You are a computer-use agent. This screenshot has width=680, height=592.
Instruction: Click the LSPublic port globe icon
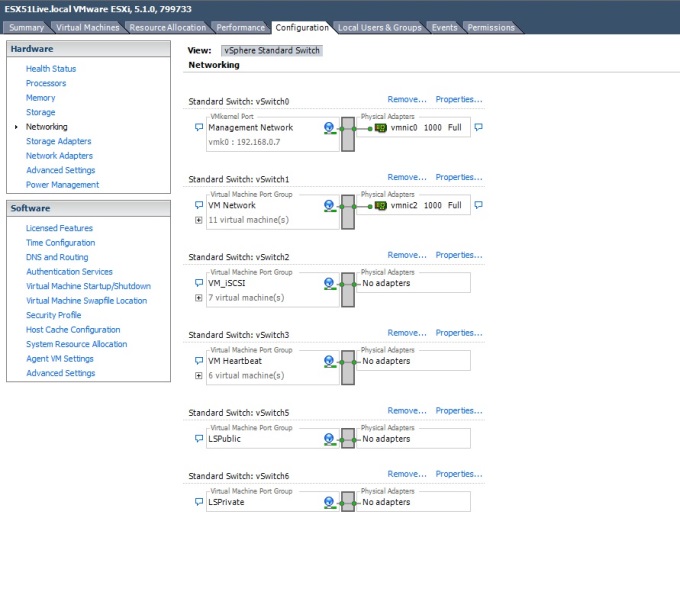[x=330, y=439]
